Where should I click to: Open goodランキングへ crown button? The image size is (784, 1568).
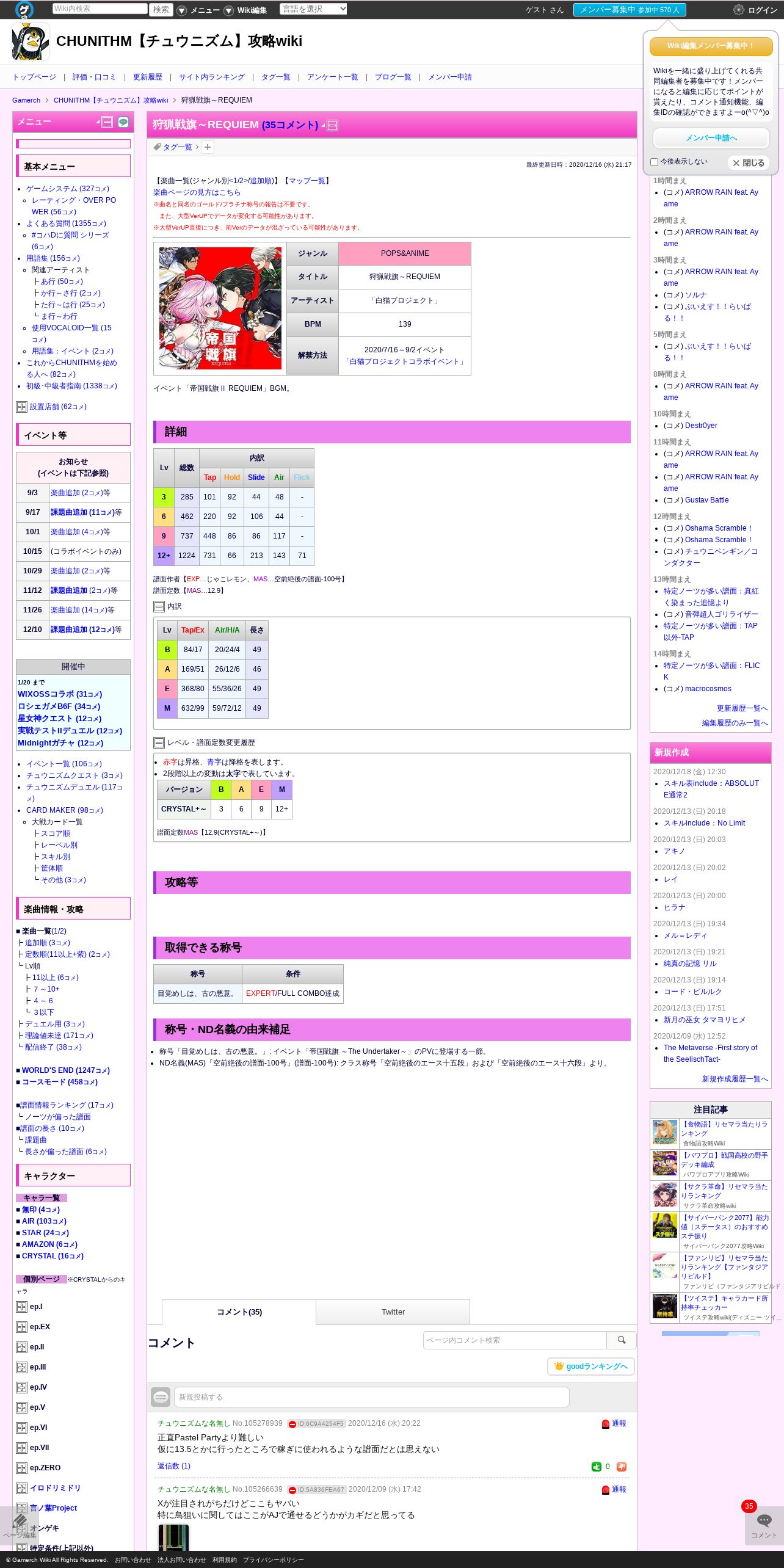tap(591, 1366)
